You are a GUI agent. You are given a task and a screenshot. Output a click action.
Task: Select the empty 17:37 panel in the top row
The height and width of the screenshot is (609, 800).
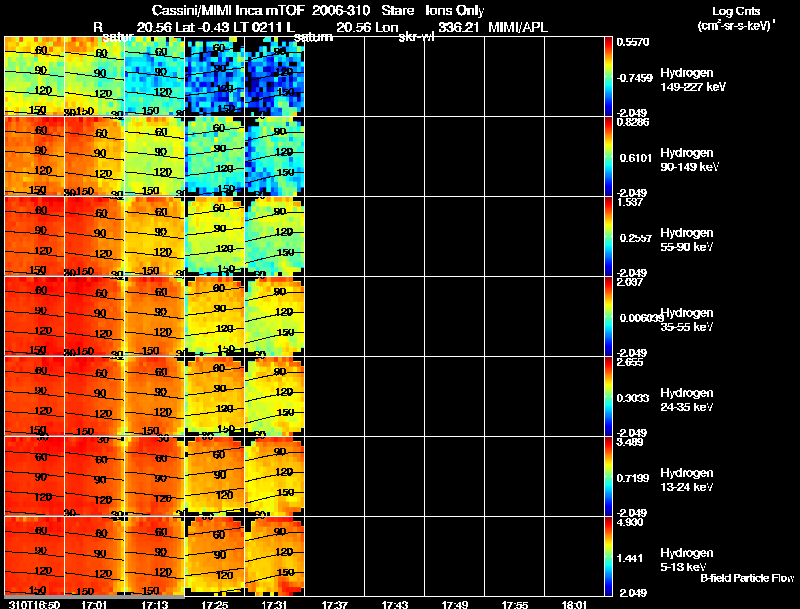[x=335, y=76]
